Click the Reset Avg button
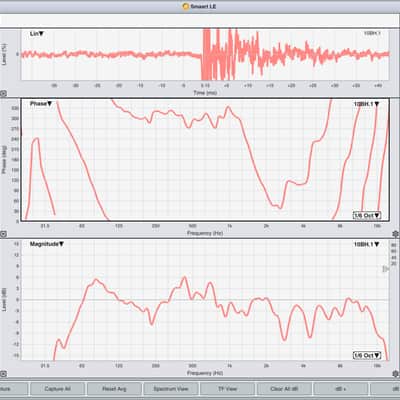This screenshot has width=400, height=400. tap(114, 389)
